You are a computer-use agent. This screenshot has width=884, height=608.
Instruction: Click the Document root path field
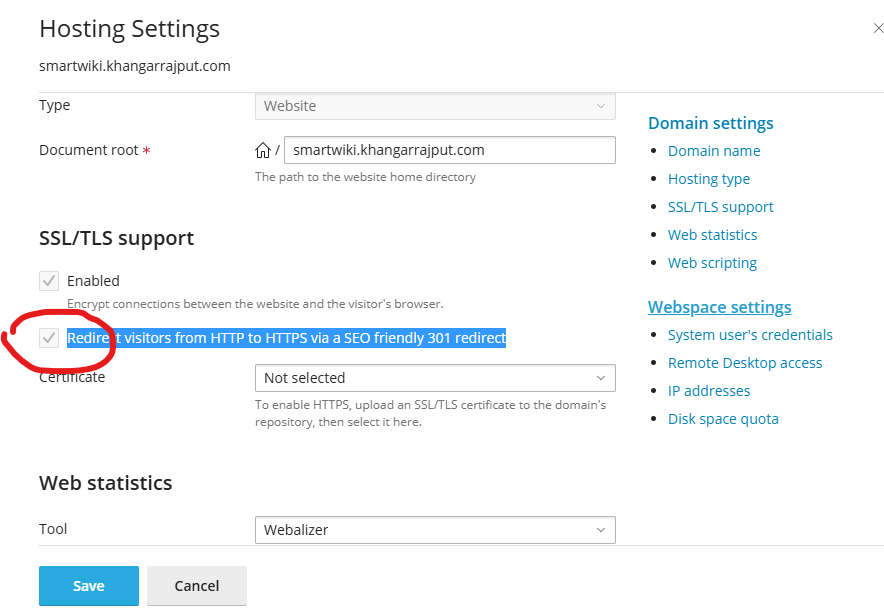(x=449, y=150)
